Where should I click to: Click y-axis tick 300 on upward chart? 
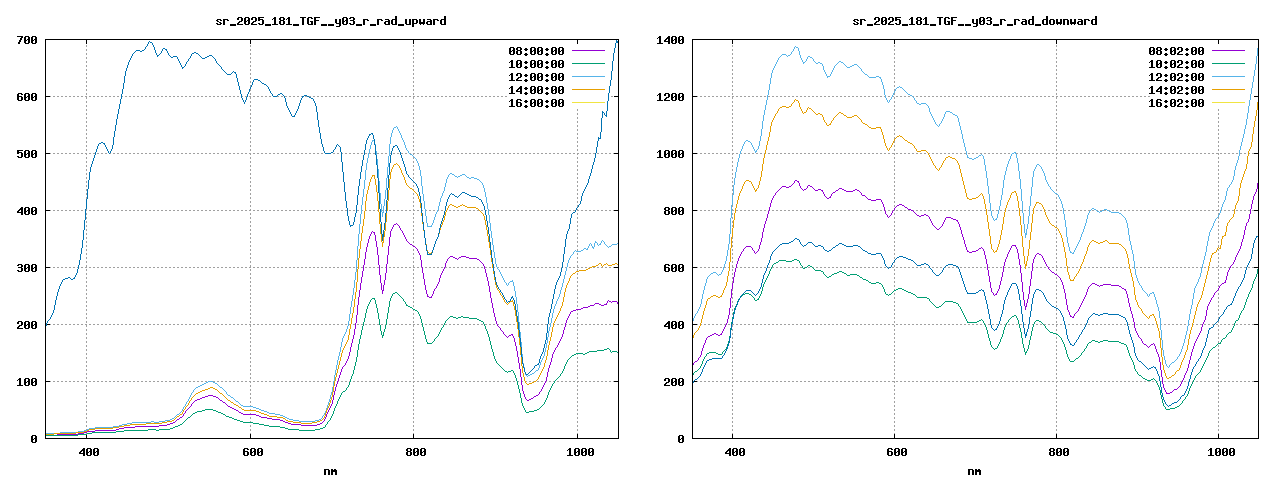(x=27, y=268)
